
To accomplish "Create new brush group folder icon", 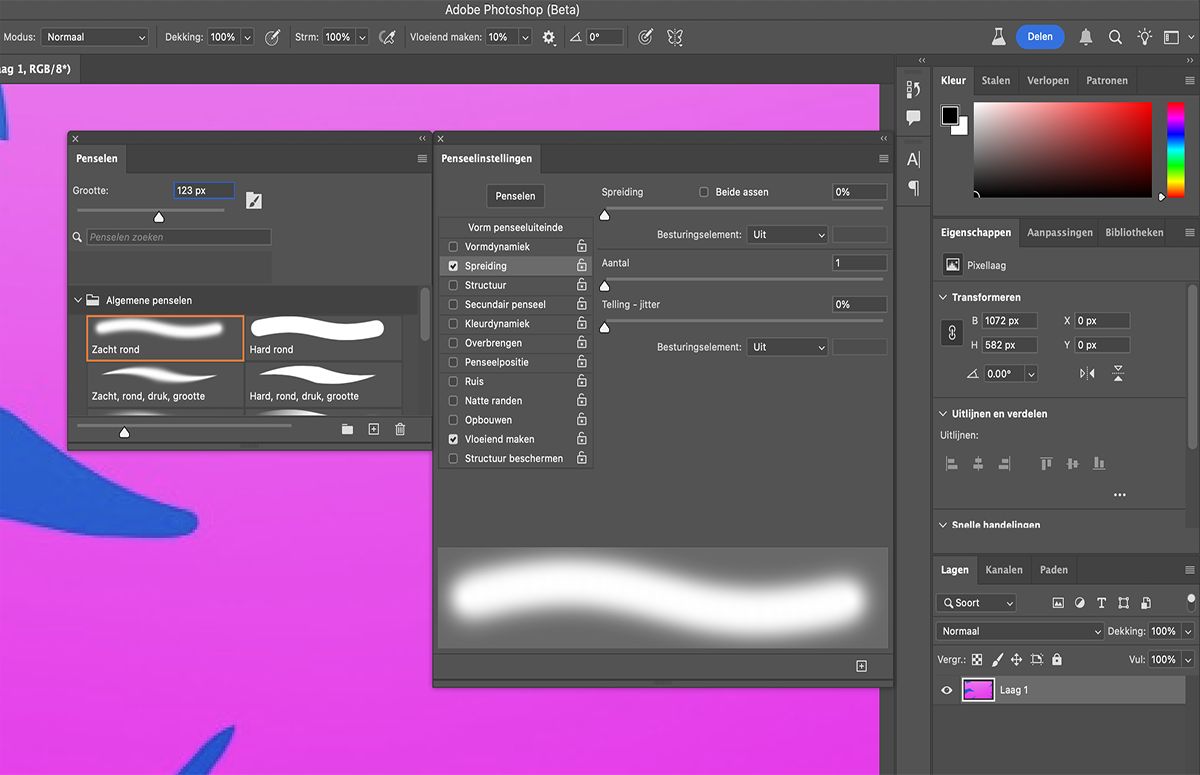I will coord(347,429).
